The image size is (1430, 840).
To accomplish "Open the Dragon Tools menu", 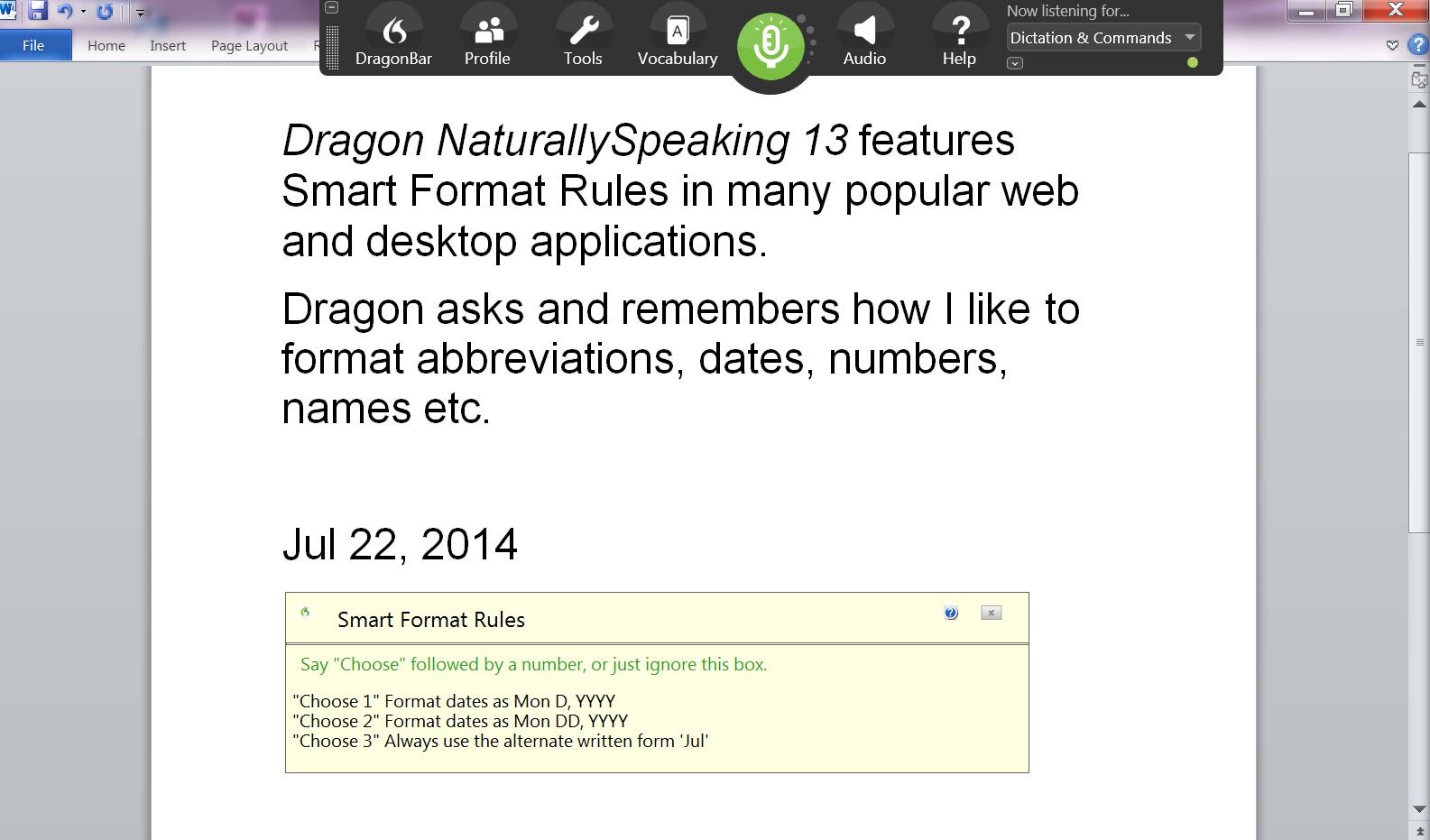I will pyautogui.click(x=583, y=42).
